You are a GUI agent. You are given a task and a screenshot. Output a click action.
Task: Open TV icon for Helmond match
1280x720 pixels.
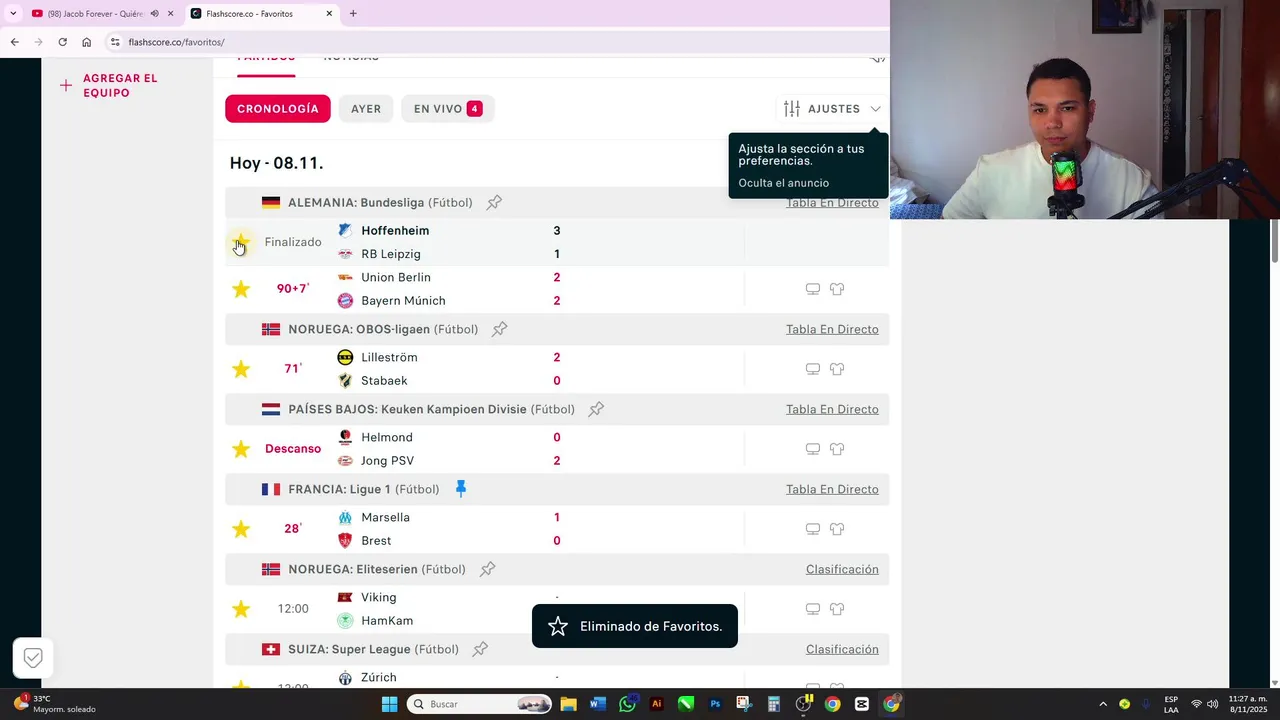pos(813,449)
